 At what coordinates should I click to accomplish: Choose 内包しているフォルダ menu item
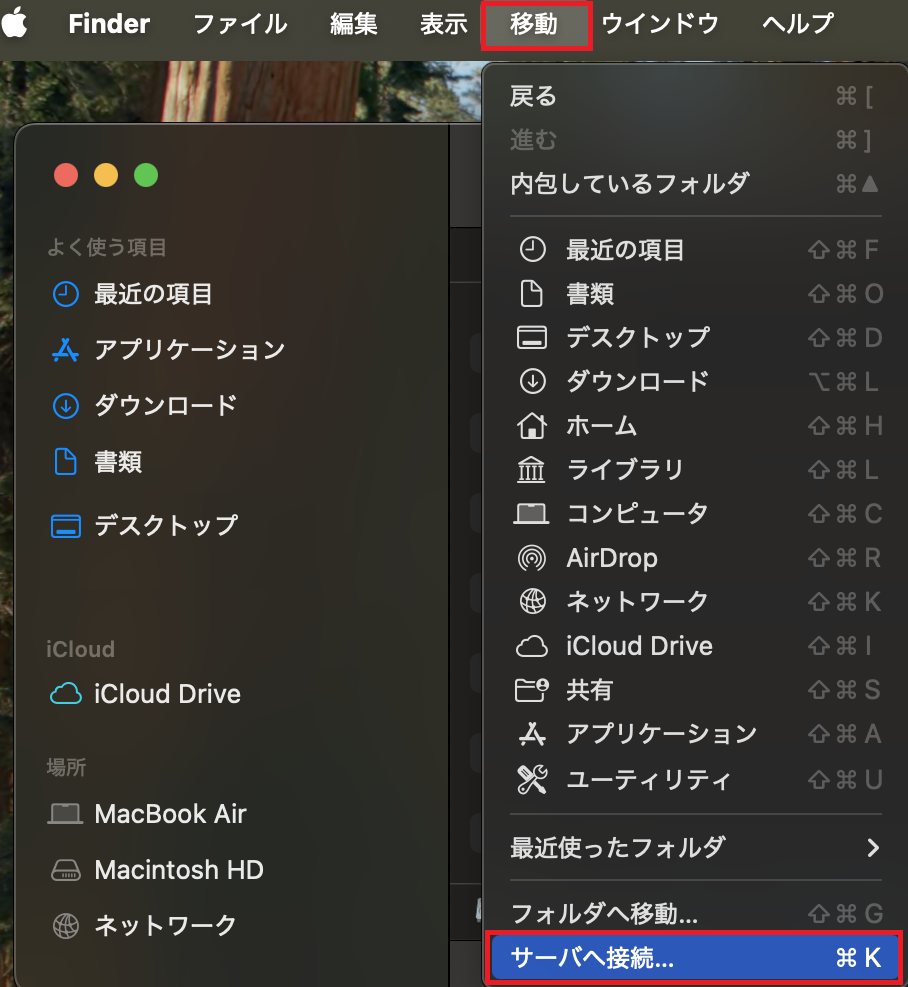[630, 184]
